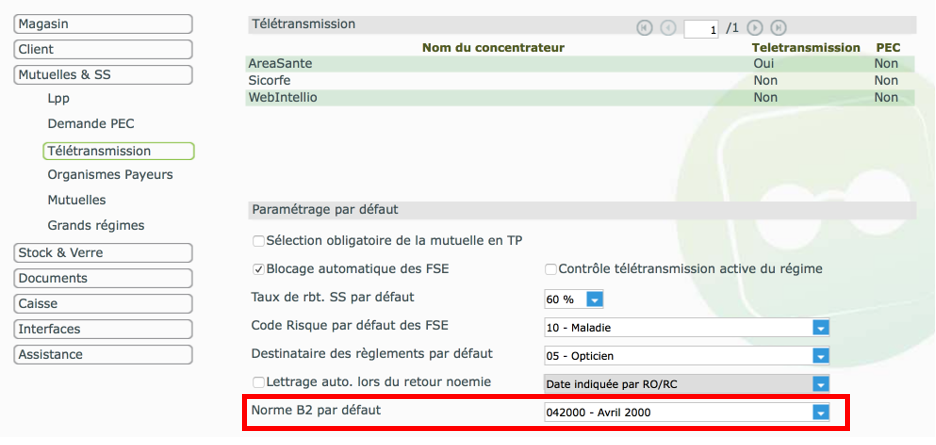Open the Caisse section
The image size is (936, 445).
pos(103,303)
